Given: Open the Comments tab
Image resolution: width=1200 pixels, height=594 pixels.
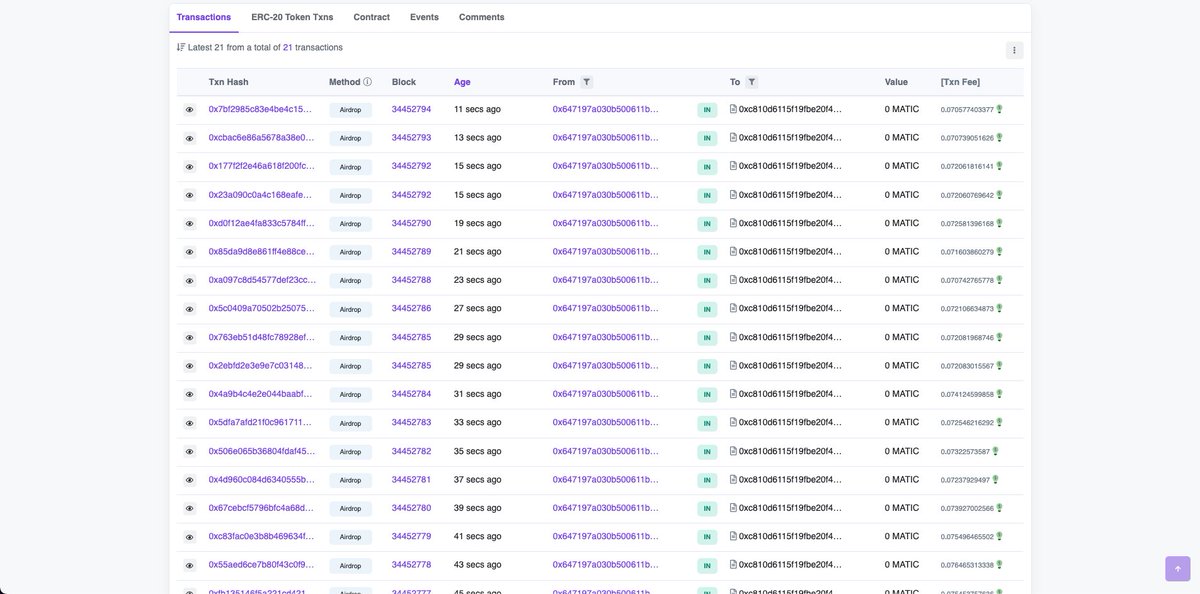Looking at the screenshot, I should [x=482, y=17].
